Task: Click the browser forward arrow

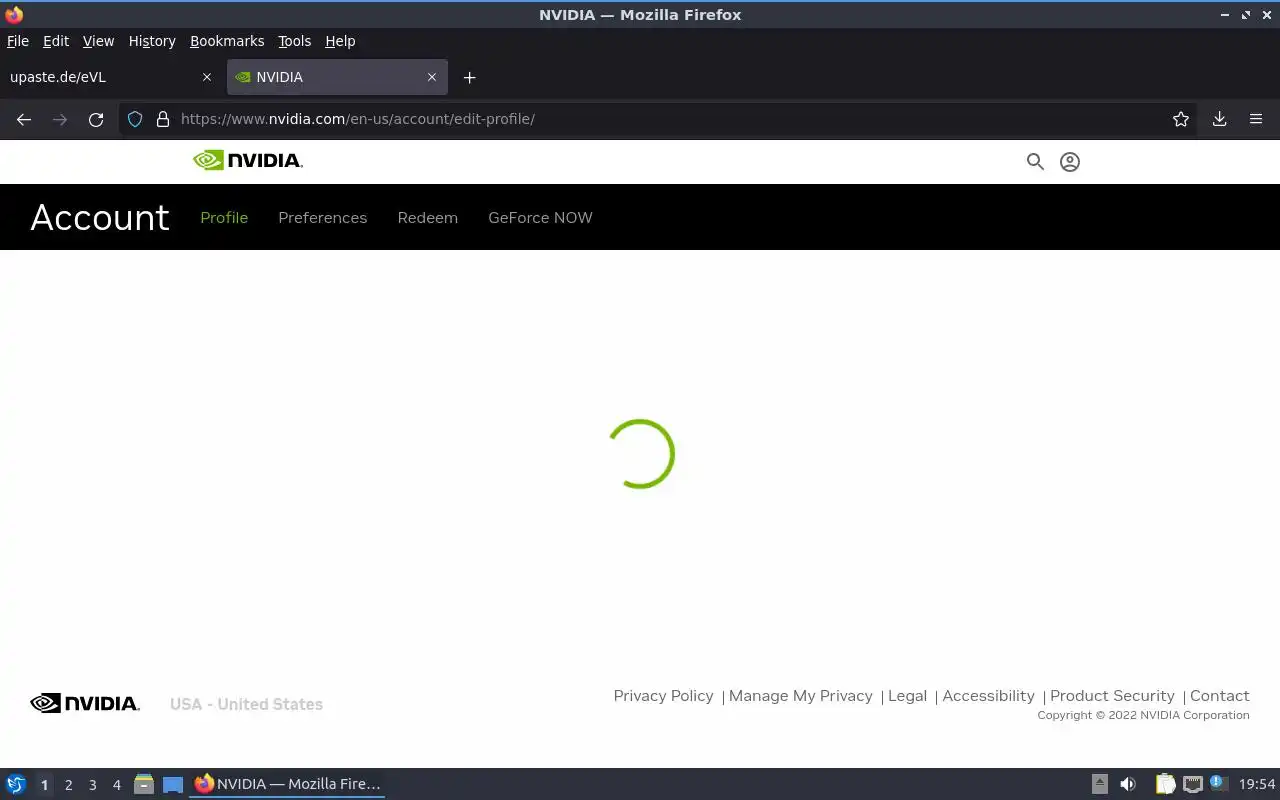Action: [x=60, y=119]
